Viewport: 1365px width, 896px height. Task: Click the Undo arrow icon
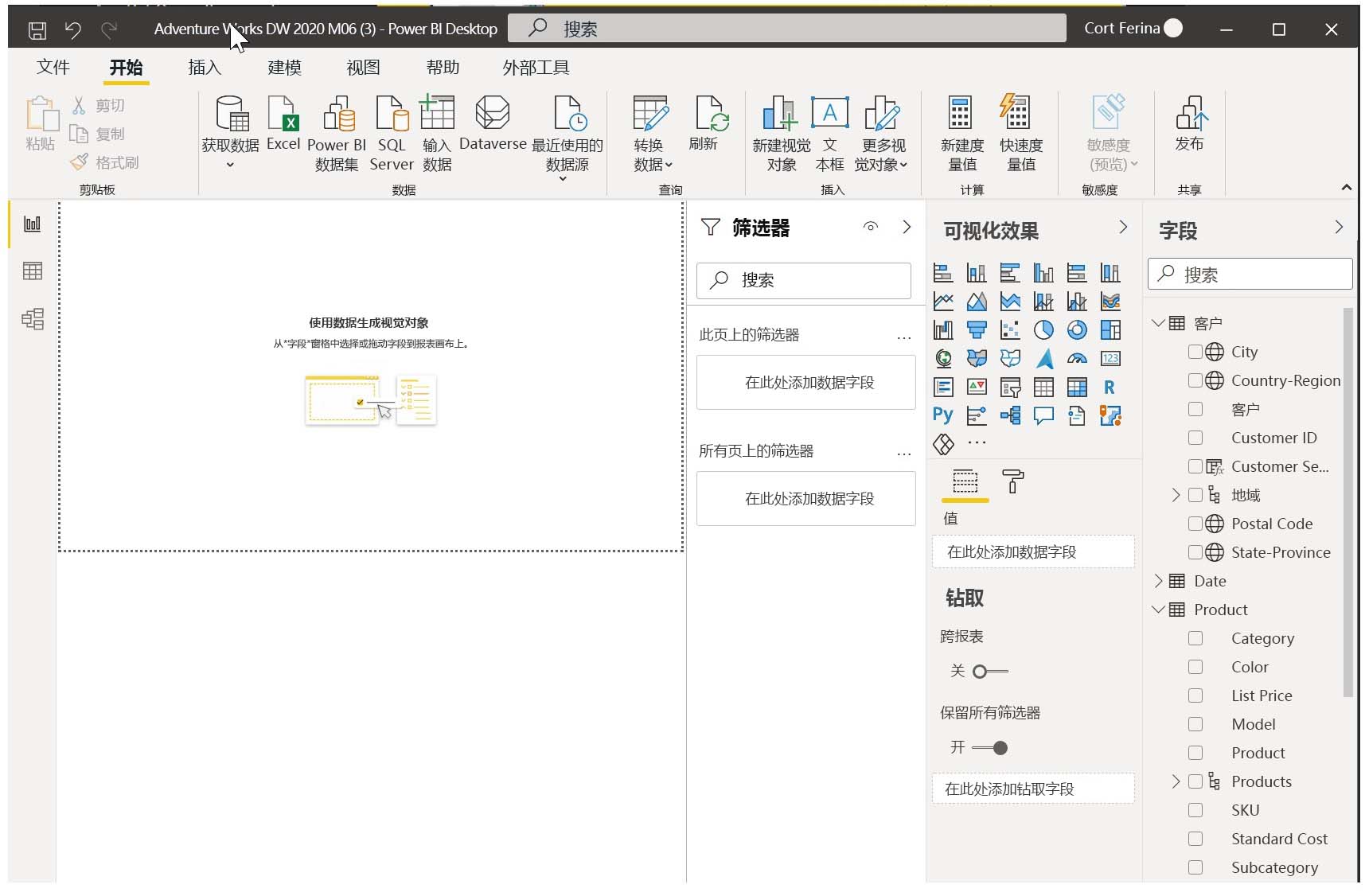pos(73,30)
